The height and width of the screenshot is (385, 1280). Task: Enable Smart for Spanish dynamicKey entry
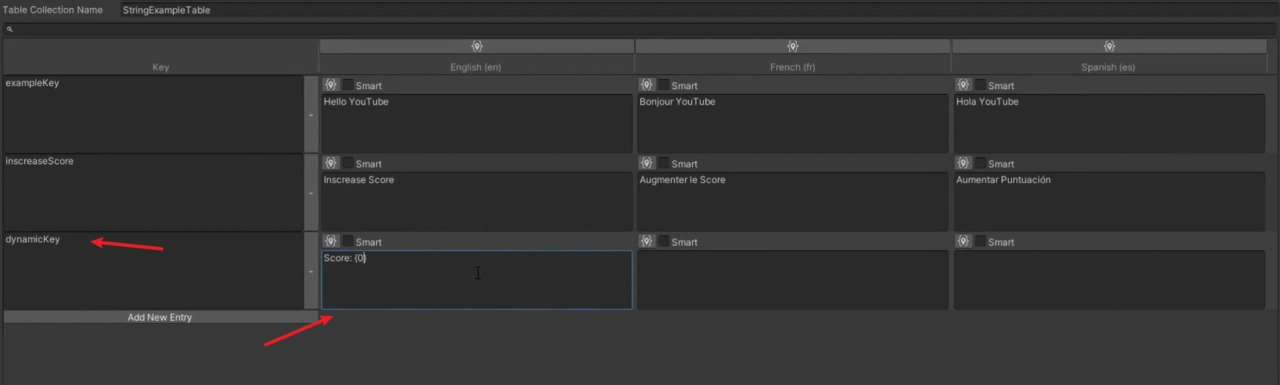[x=981, y=241]
